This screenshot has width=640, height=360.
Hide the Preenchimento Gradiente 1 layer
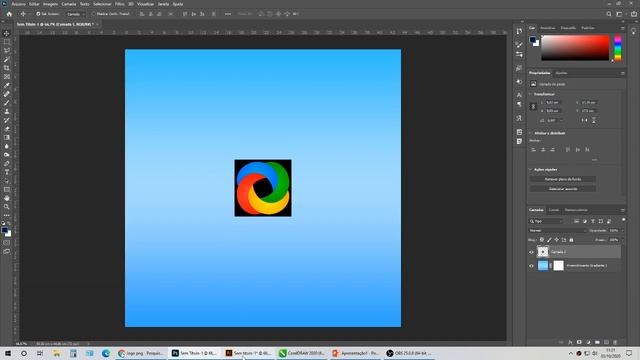(531, 266)
